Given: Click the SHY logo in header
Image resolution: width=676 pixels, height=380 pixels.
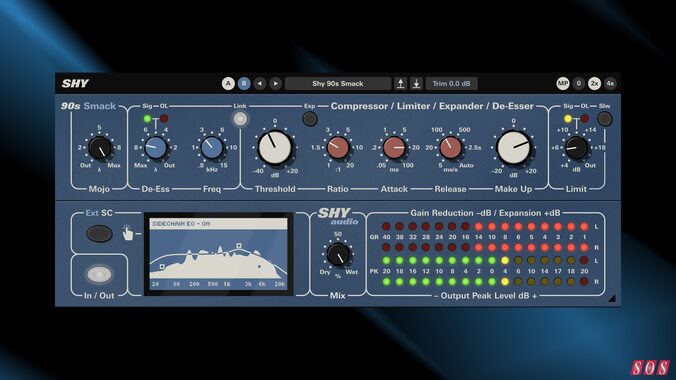Looking at the screenshot, I should point(75,84).
